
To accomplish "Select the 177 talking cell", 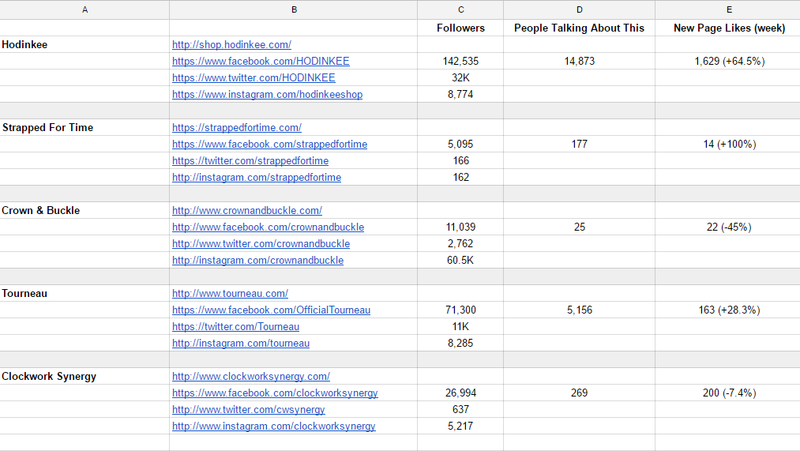I will [580, 144].
